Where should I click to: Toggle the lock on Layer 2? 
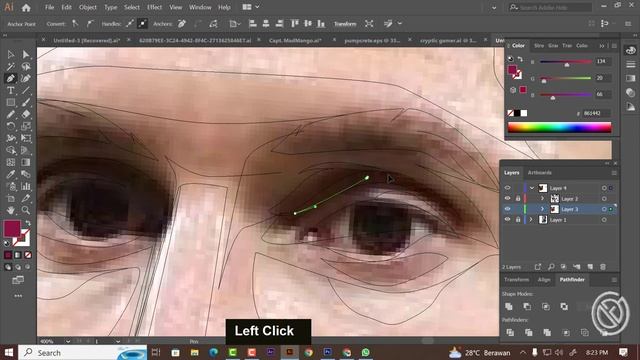coord(518,198)
